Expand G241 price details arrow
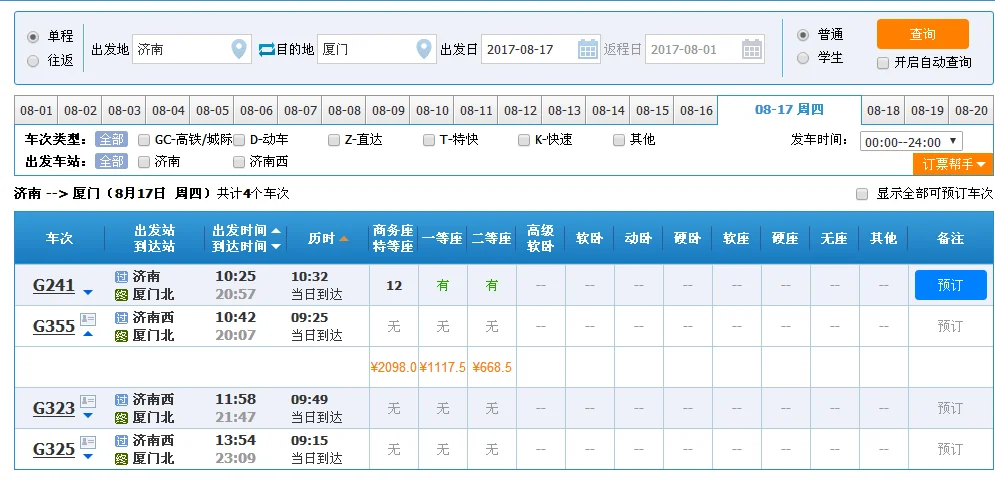Viewport: 995px width, 480px height. click(88, 293)
